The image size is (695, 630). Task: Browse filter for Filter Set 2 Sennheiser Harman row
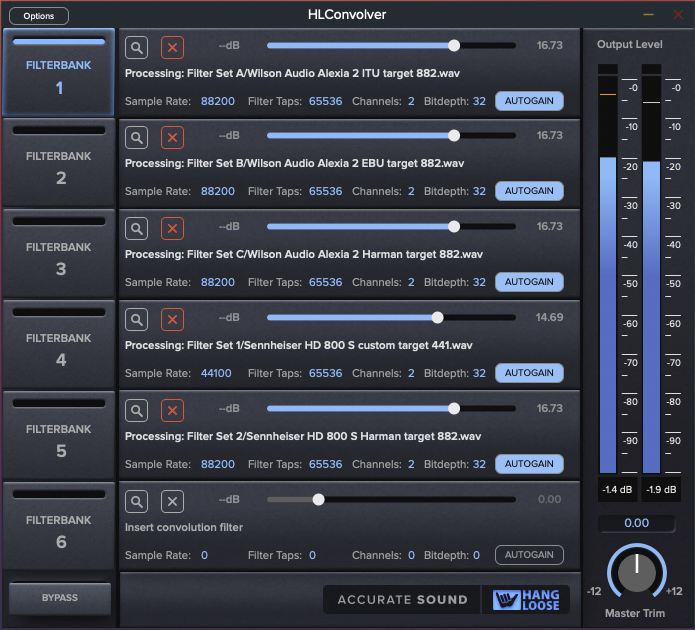click(137, 411)
